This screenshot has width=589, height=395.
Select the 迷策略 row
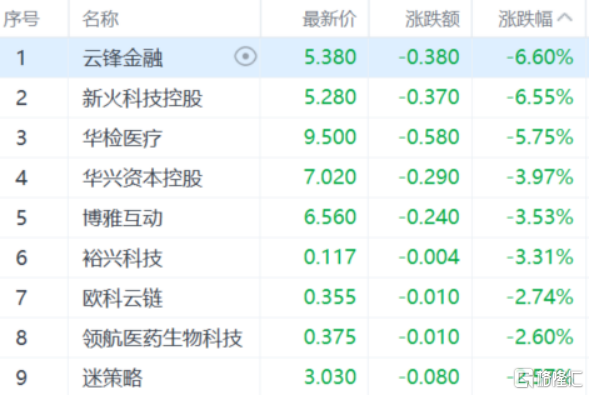[294, 377]
